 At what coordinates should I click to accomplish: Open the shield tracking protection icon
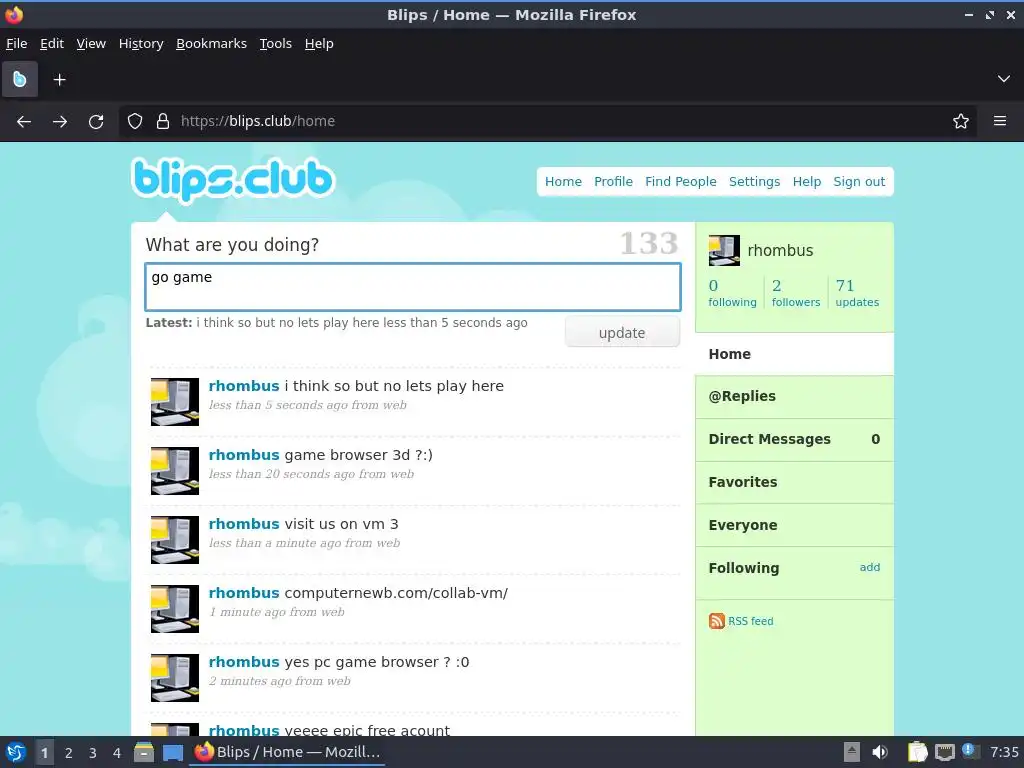[135, 121]
